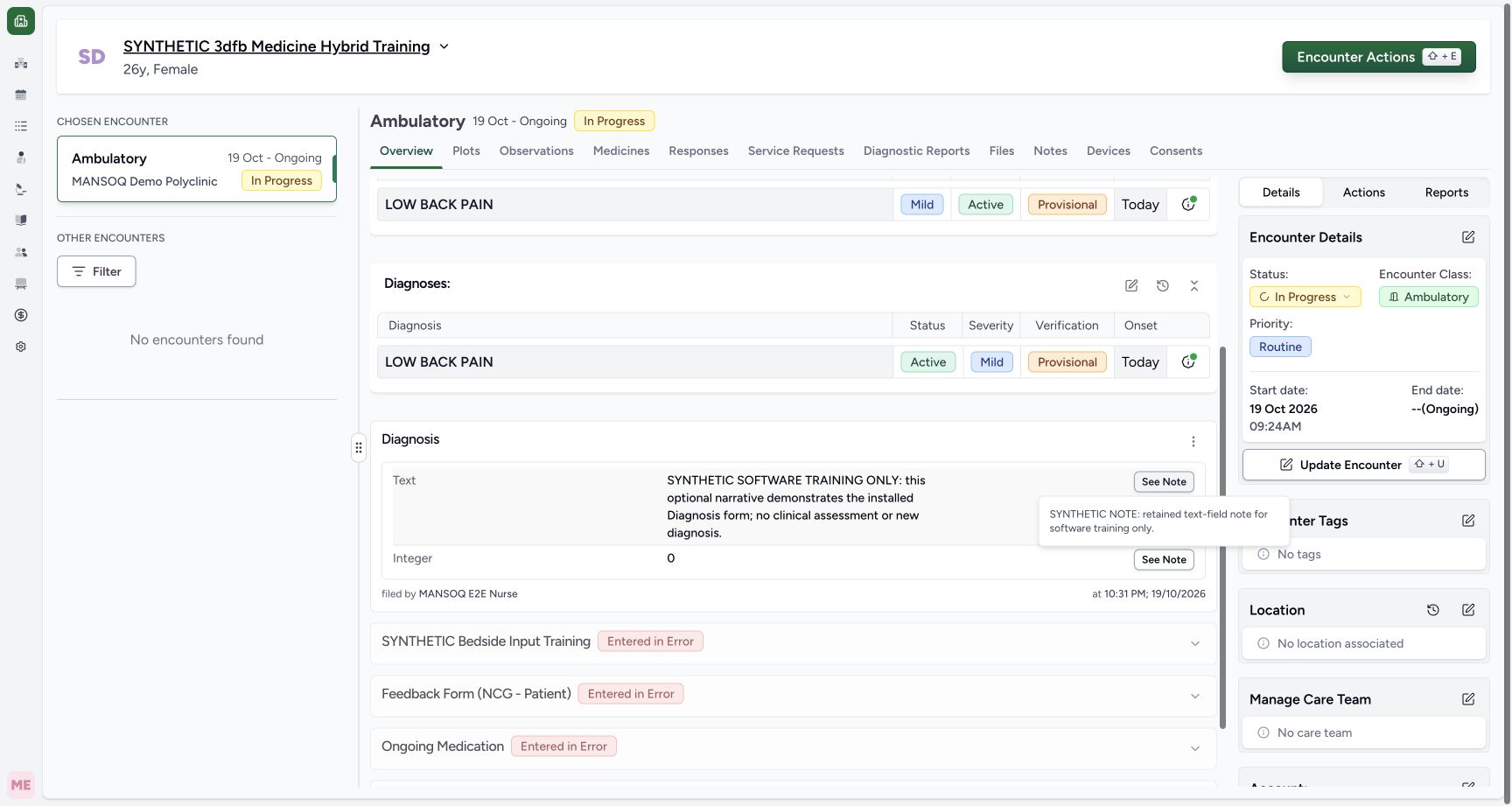This screenshot has width=1512, height=806.
Task: Open the Diagnostic Reports tab
Action: coord(916,151)
